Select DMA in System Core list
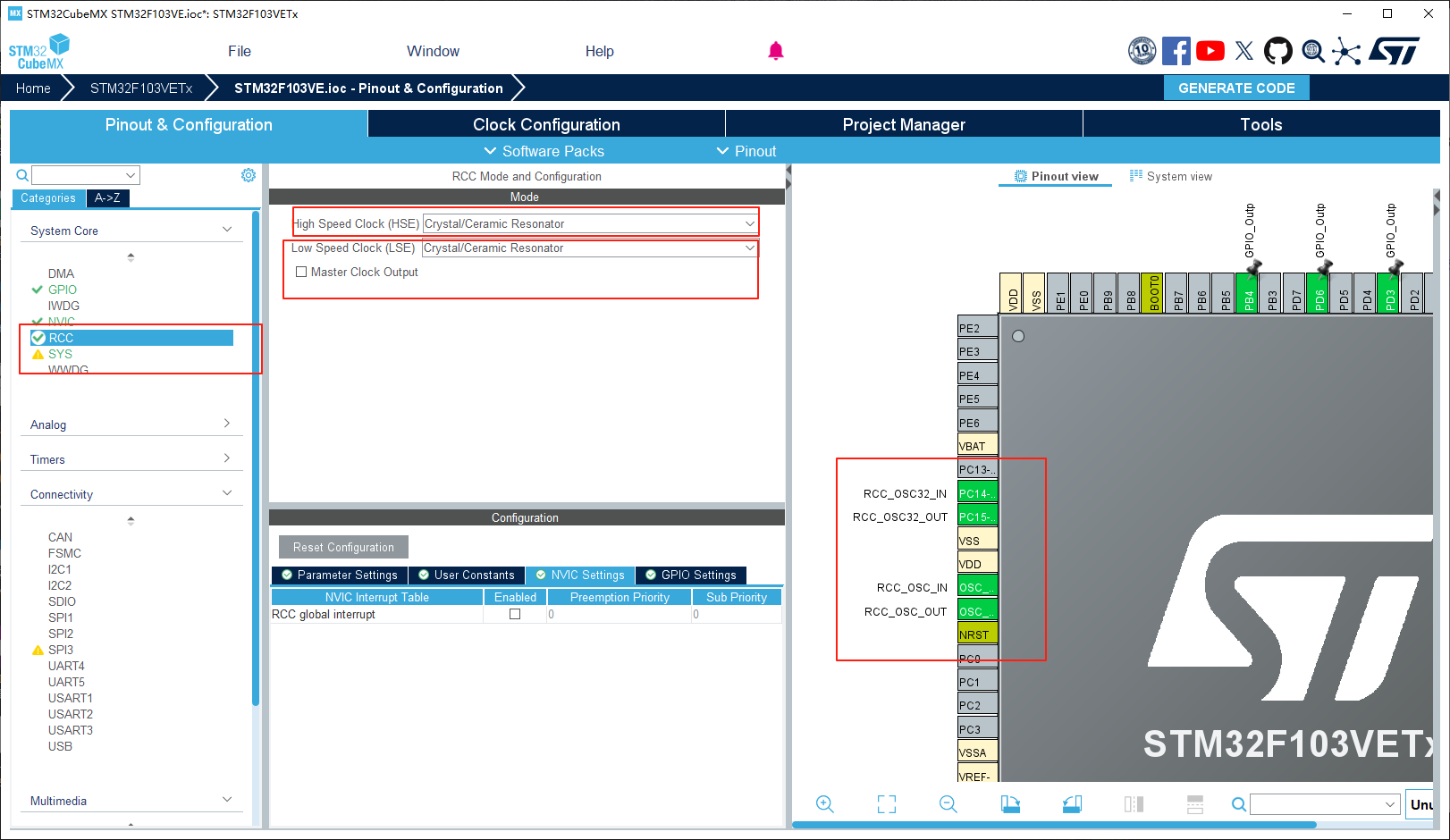The image size is (1450, 840). pos(61,273)
